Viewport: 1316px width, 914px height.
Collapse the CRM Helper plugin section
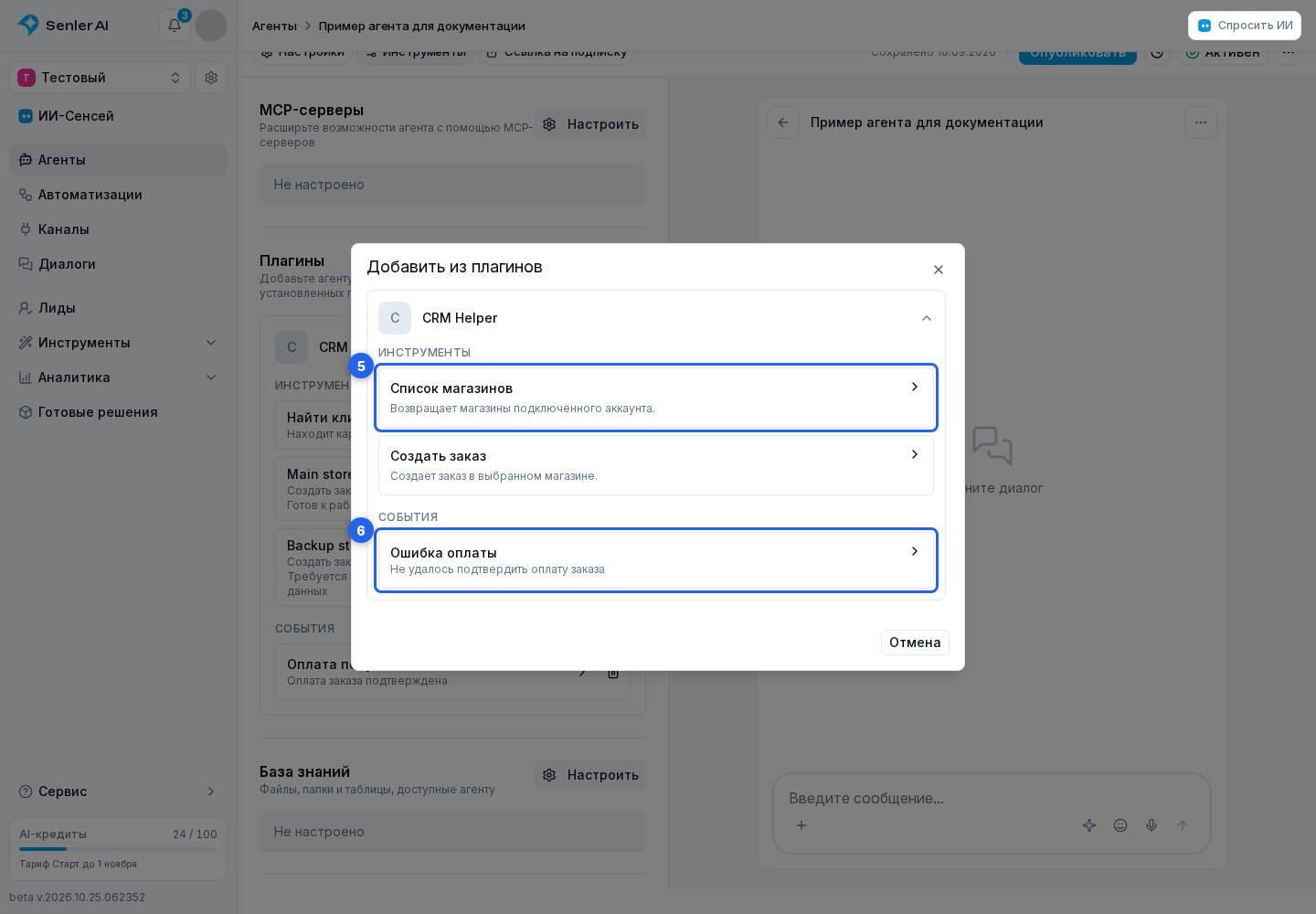pyautogui.click(x=927, y=318)
